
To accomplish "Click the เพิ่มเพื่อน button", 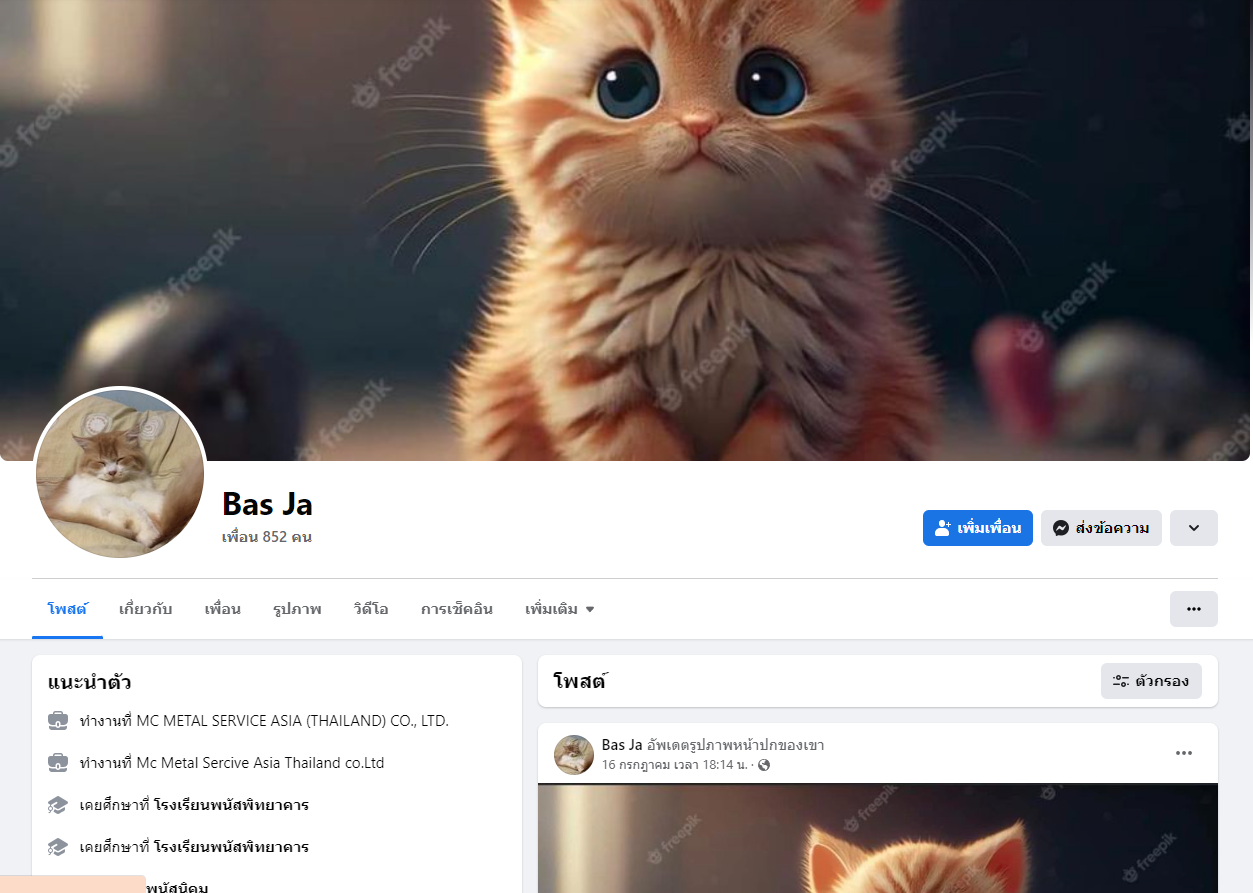I will (x=978, y=528).
